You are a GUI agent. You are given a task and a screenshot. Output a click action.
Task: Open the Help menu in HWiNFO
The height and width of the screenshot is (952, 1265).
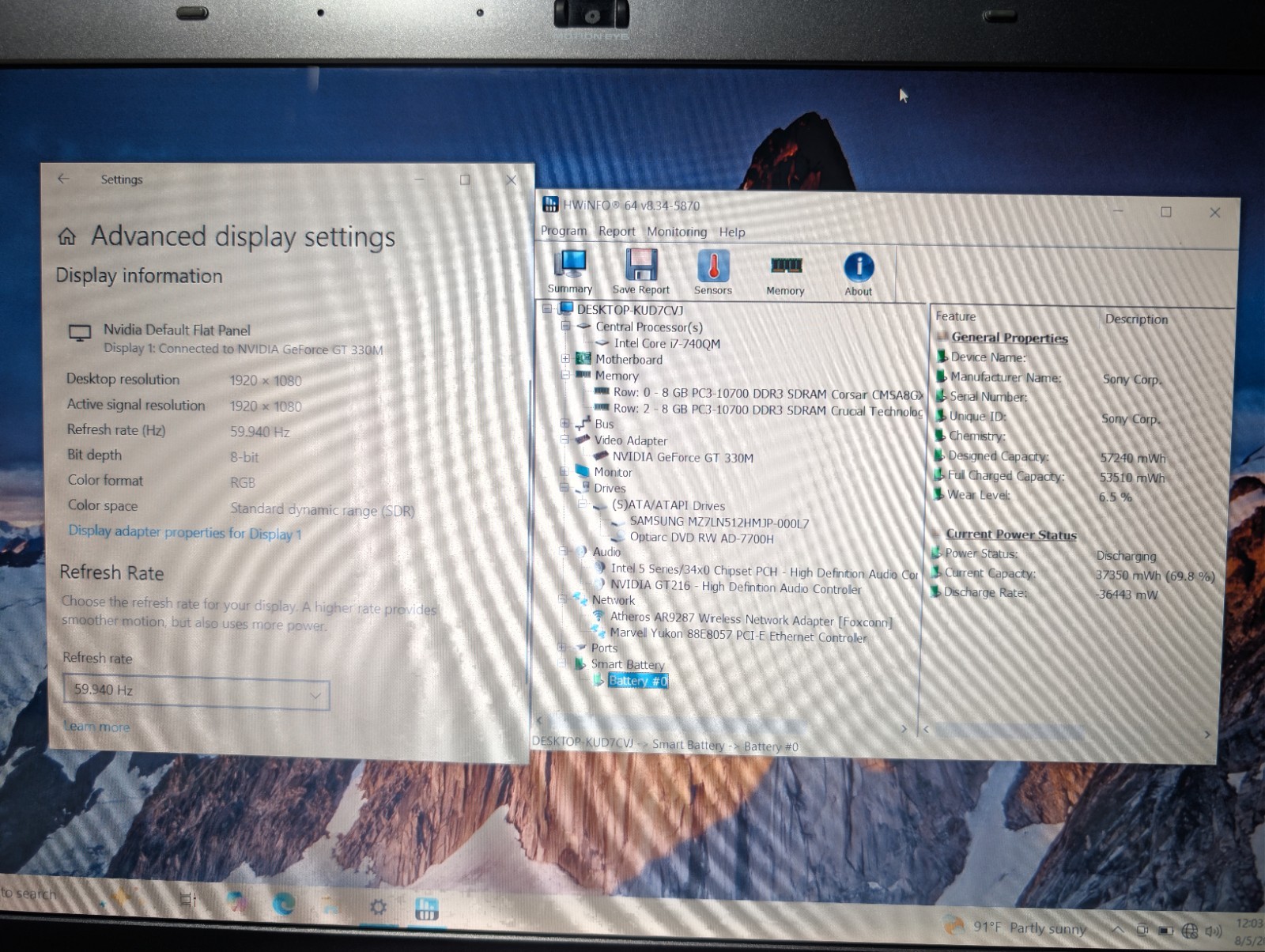click(x=732, y=232)
